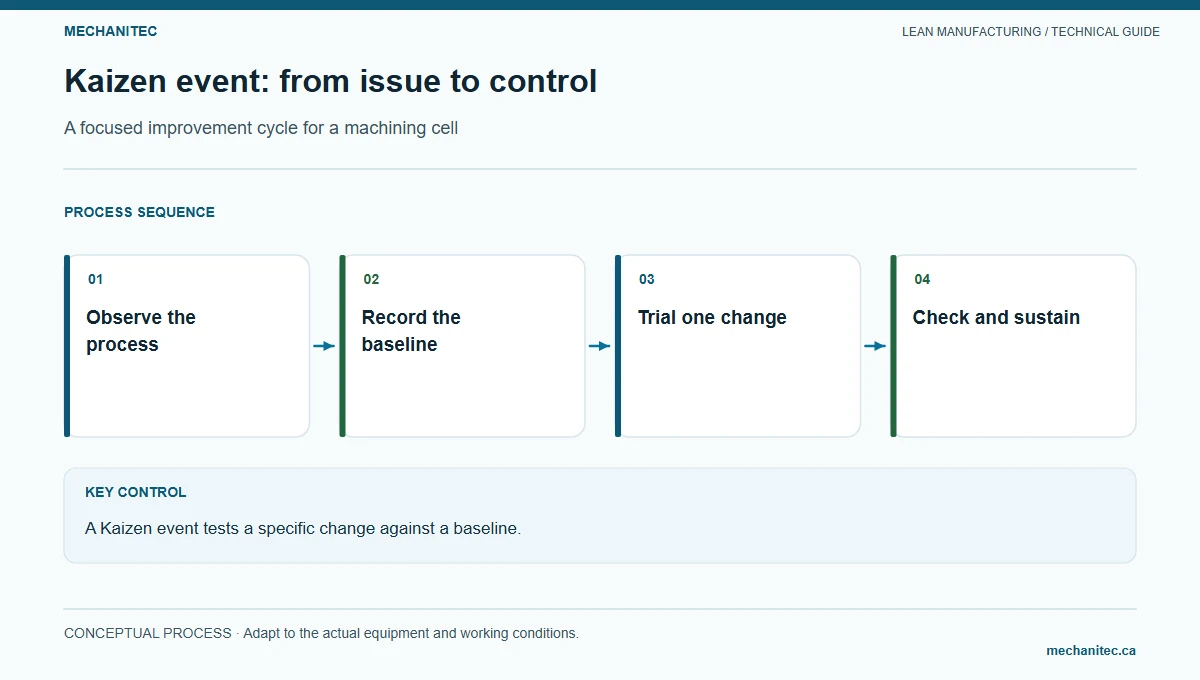The image size is (1200, 680).
Task: Select the sentence 'A Kaizen event tests a specific change against a baseline.'
Action: click(x=303, y=528)
